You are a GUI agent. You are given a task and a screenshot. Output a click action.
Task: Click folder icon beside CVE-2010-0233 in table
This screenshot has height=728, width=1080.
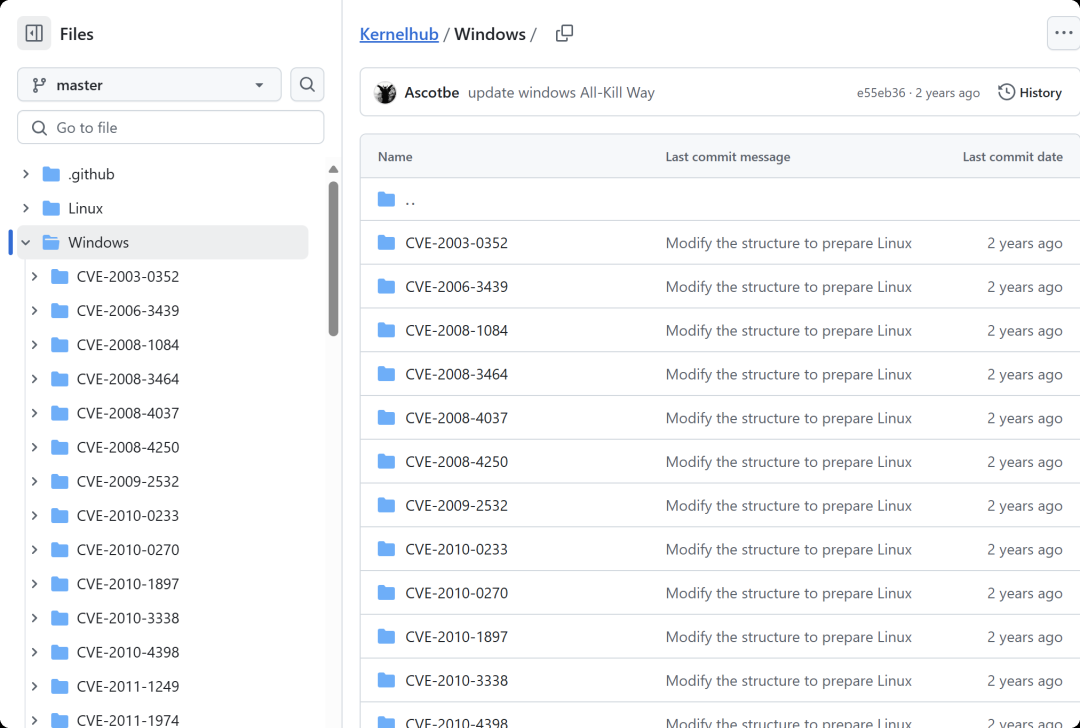coord(386,549)
